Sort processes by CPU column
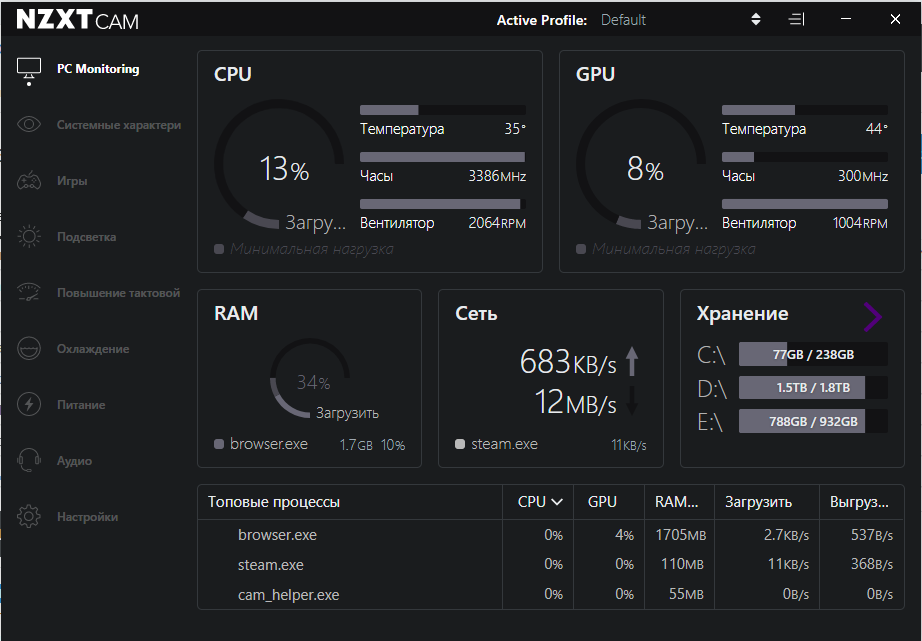 tap(540, 502)
